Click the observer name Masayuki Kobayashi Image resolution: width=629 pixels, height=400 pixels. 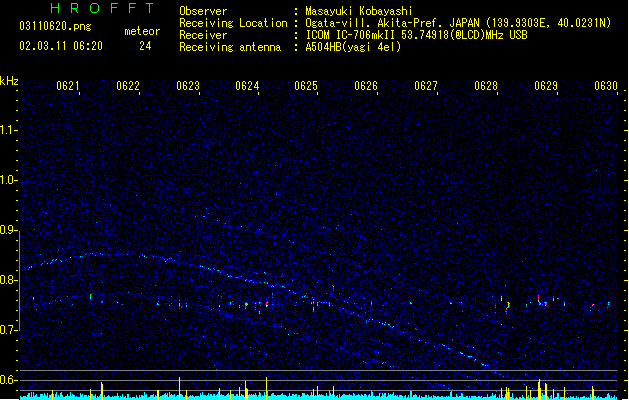(x=359, y=11)
